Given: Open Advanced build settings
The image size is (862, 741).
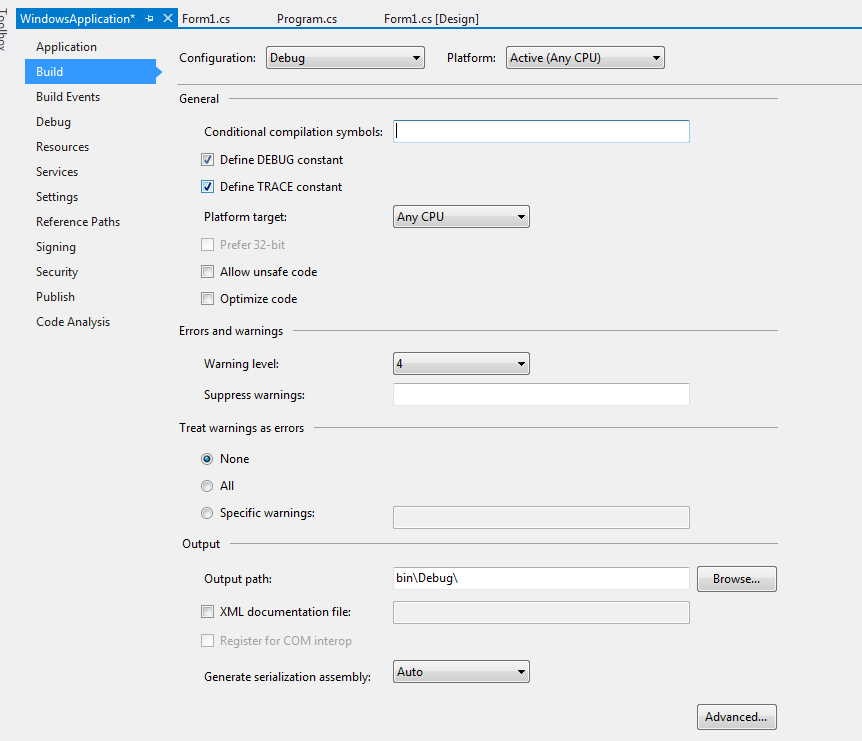Looking at the screenshot, I should coord(737,717).
